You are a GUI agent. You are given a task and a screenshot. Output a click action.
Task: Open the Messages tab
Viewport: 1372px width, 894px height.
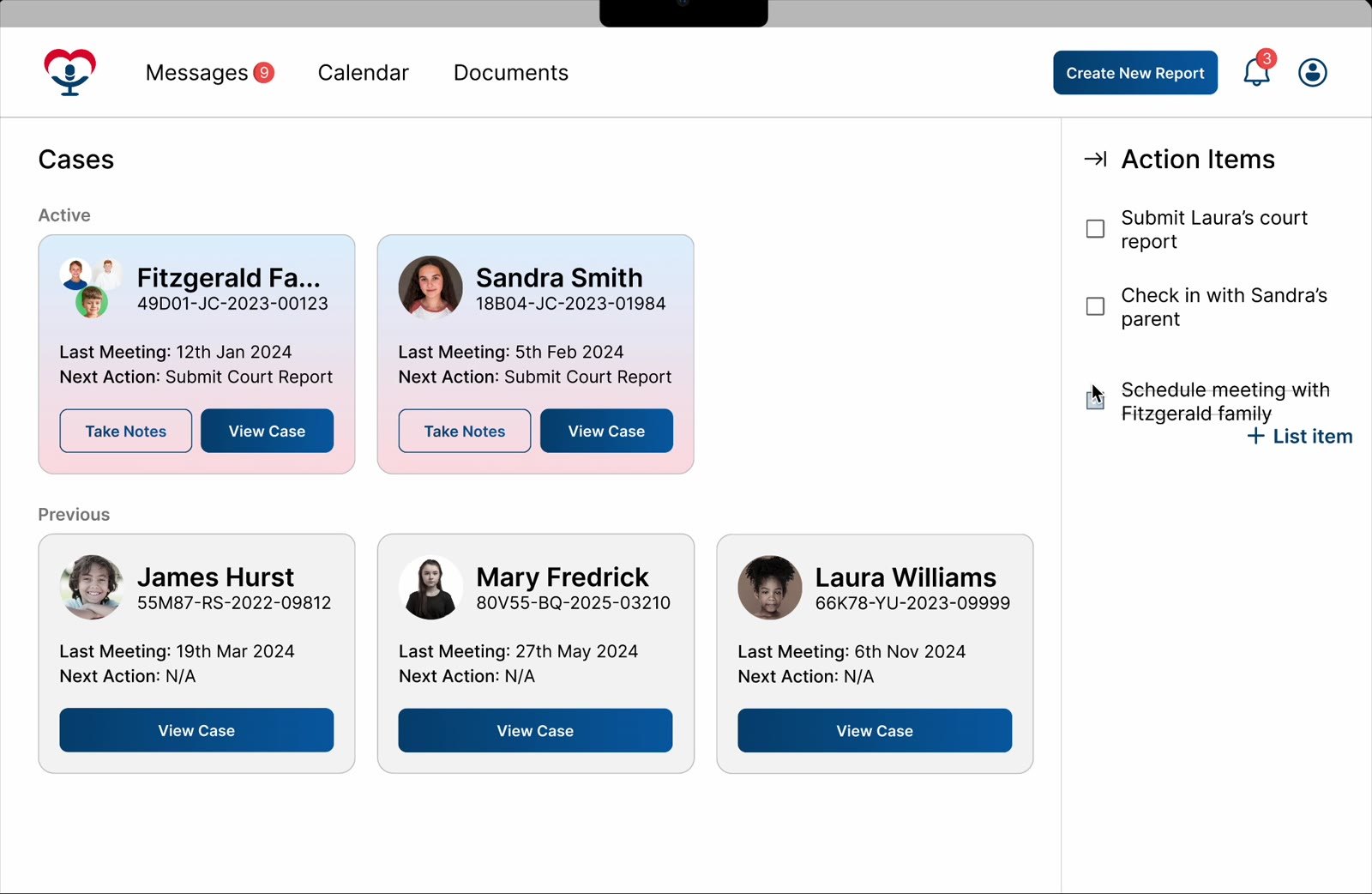click(196, 73)
